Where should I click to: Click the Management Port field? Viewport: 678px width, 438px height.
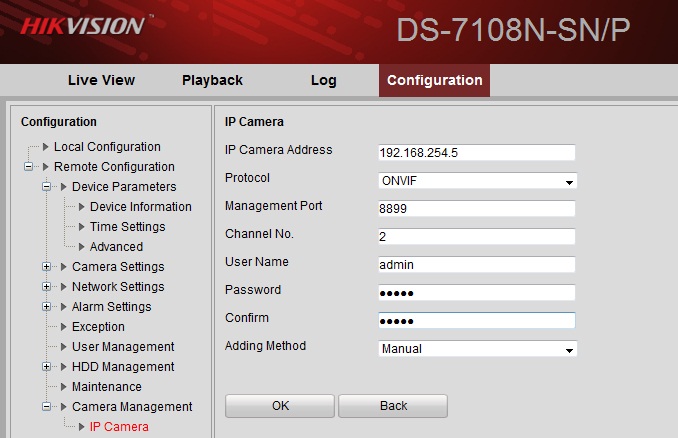click(477, 208)
